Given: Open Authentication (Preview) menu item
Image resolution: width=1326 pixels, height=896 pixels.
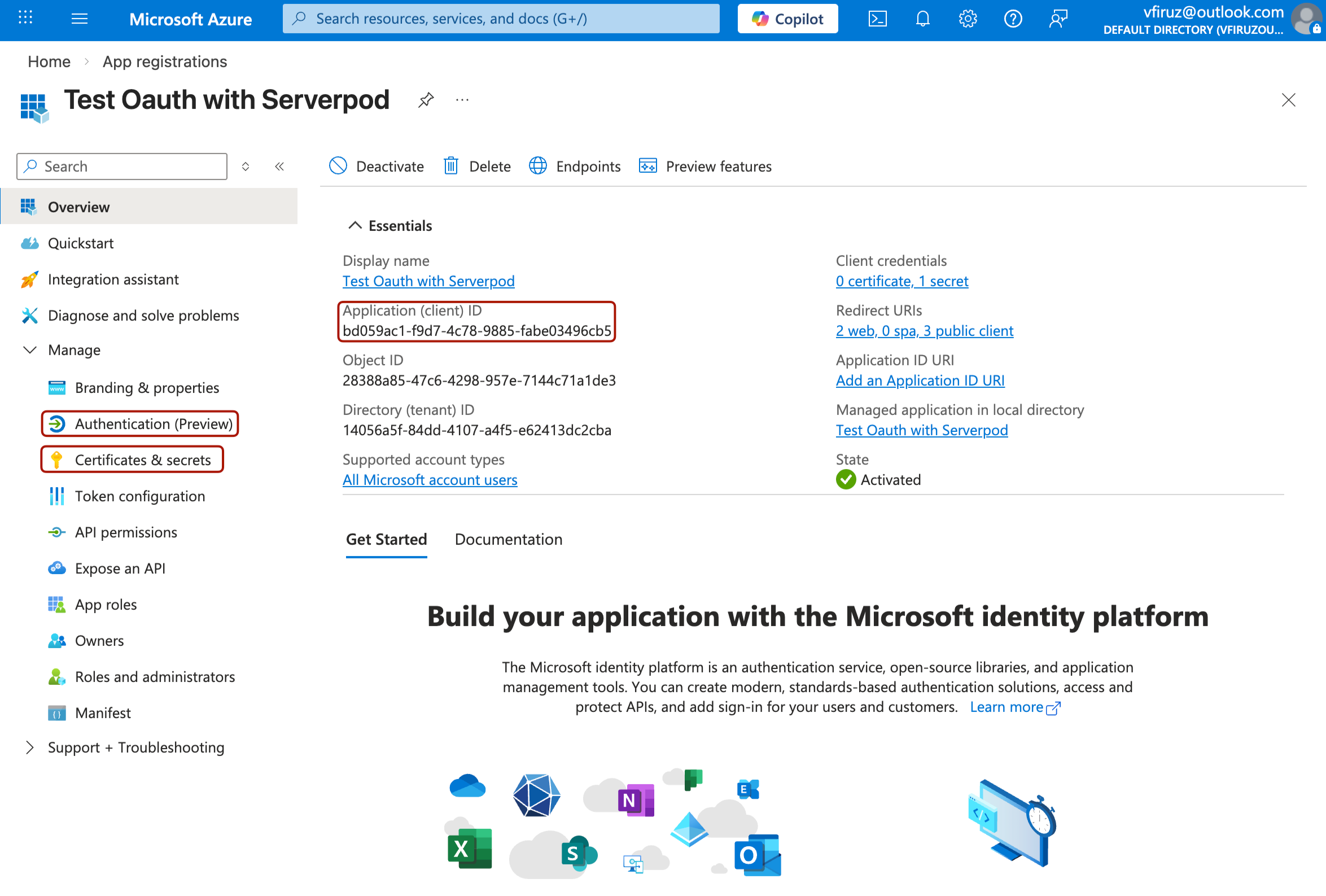Looking at the screenshot, I should [153, 424].
